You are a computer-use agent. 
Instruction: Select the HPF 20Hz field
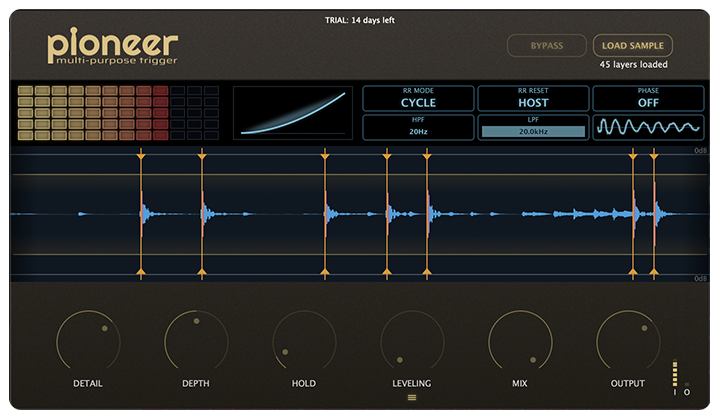[x=418, y=127]
